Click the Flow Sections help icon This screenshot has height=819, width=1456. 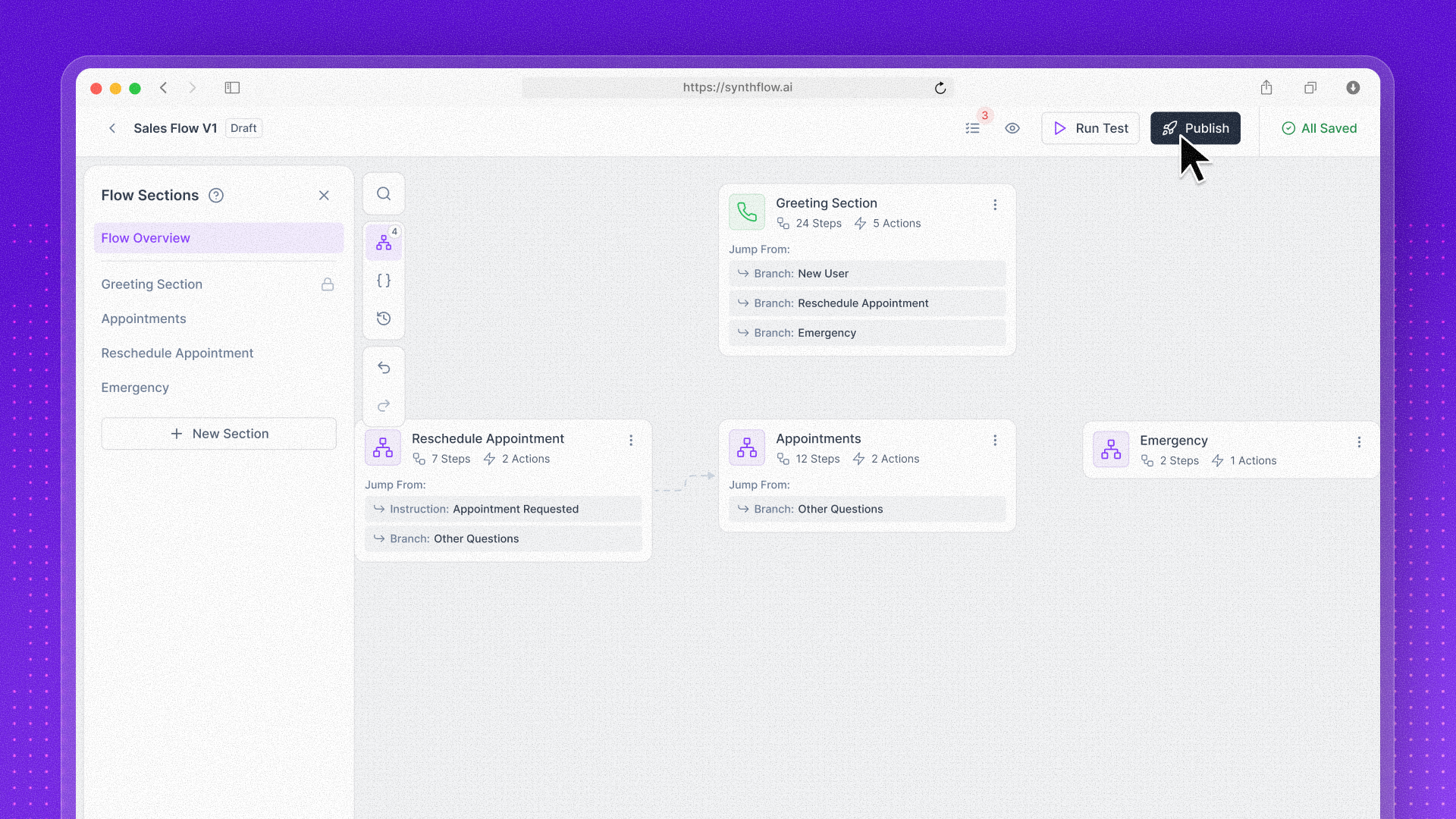coord(216,196)
